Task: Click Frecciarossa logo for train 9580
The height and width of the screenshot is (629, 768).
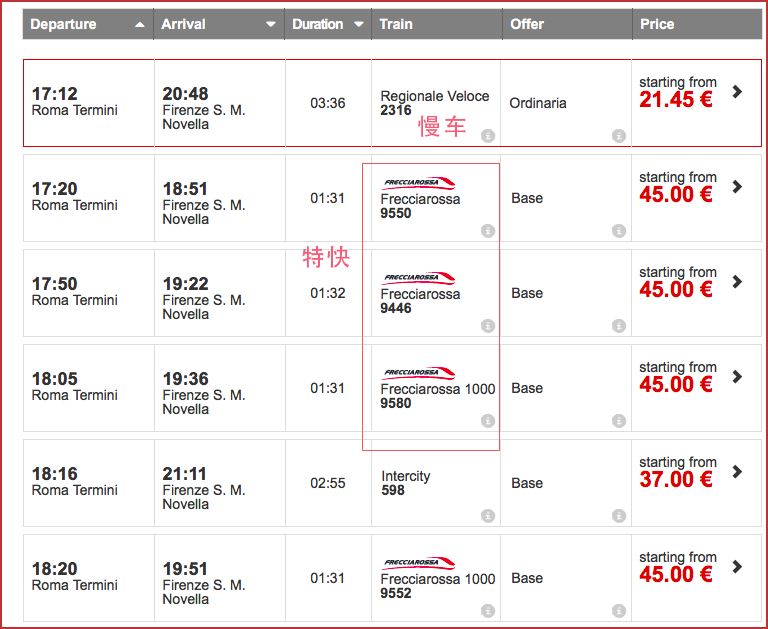Action: click(418, 373)
